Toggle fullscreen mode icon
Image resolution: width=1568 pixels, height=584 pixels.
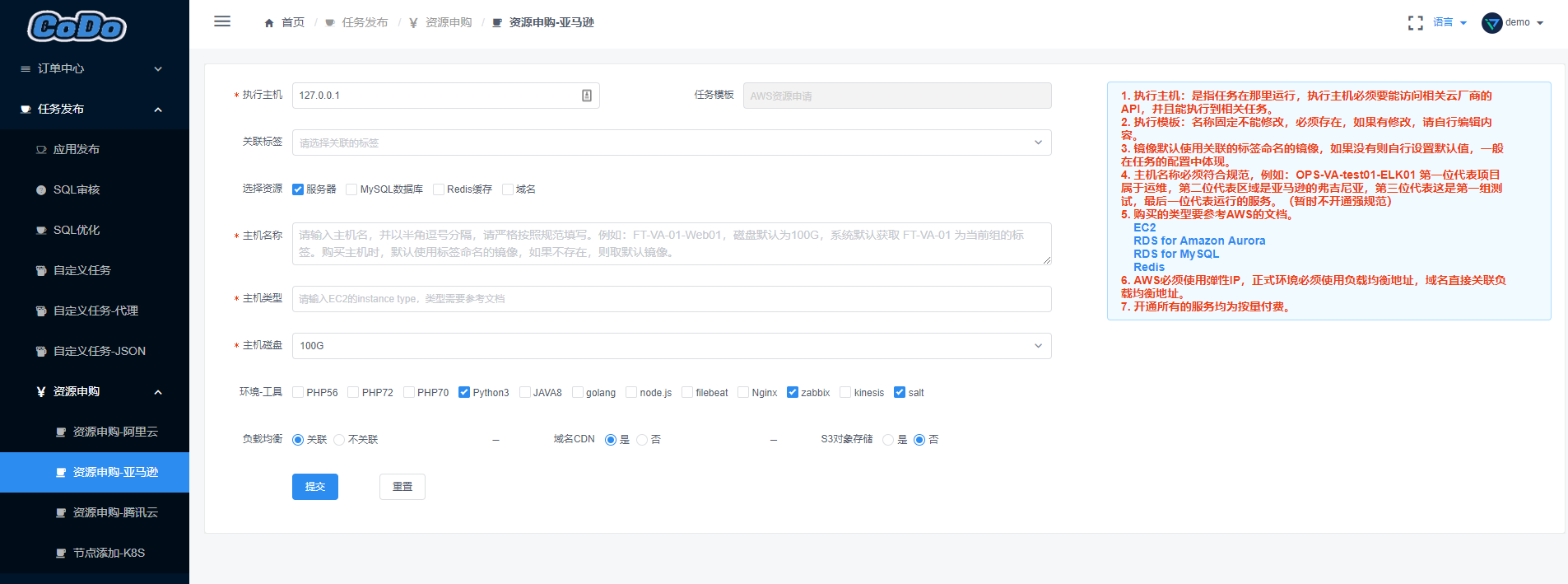tap(1415, 23)
